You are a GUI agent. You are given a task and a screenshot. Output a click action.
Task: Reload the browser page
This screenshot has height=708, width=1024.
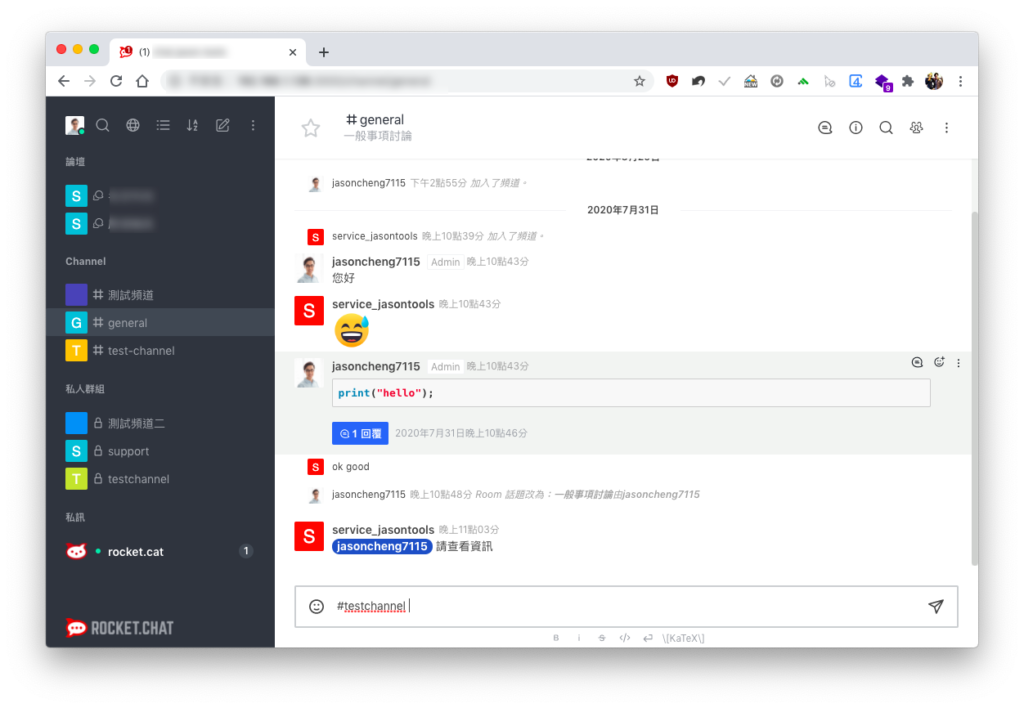coord(116,81)
